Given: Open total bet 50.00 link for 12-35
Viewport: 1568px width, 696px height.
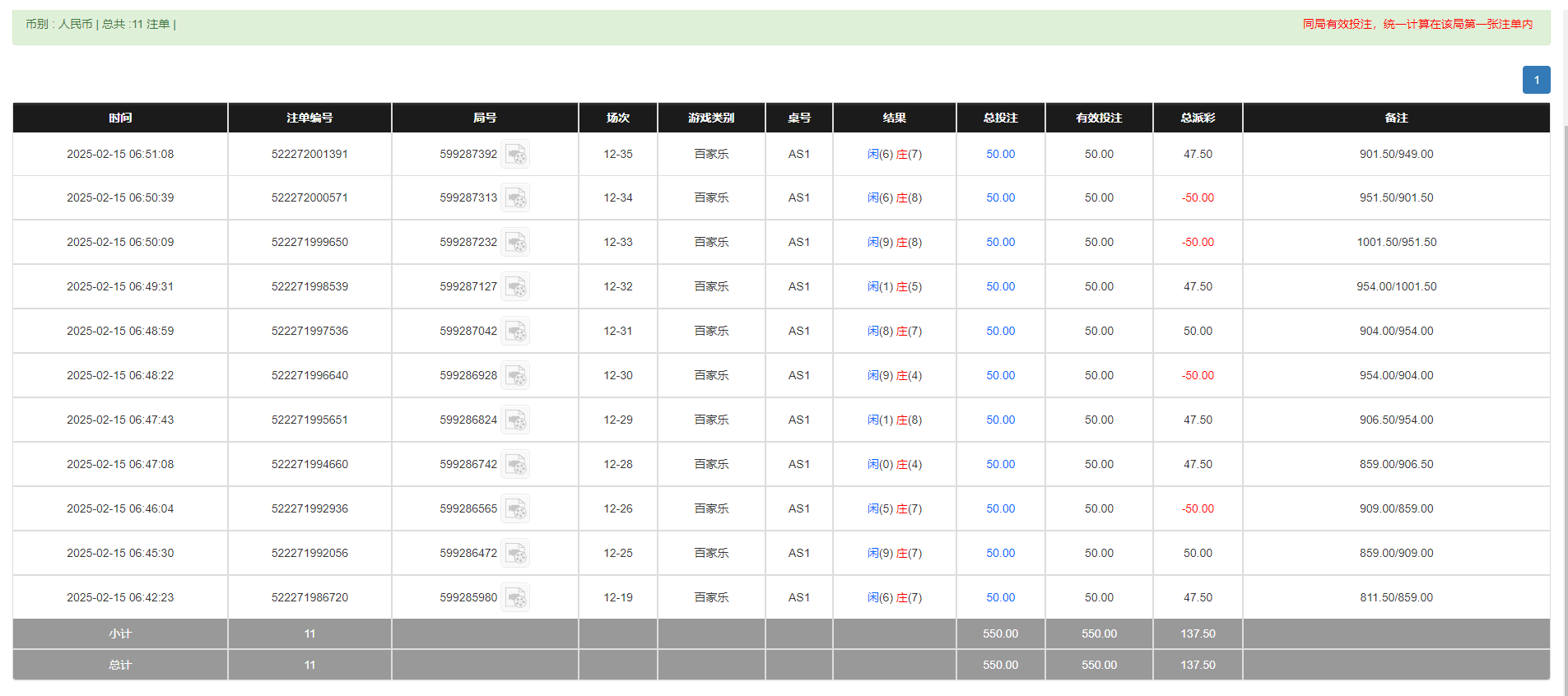Looking at the screenshot, I should pyautogui.click(x=1000, y=155).
